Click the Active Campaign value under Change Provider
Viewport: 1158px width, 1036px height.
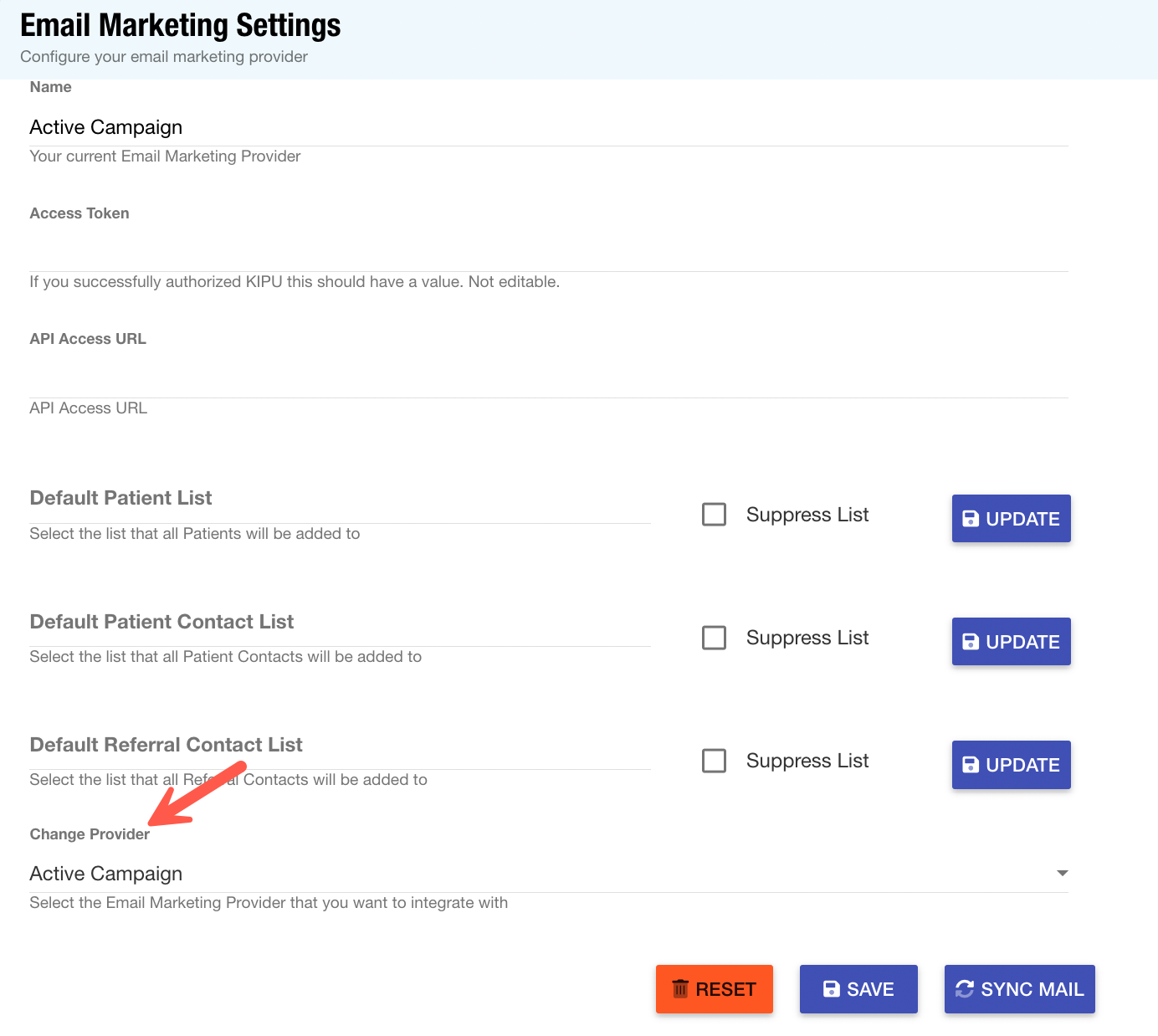106,874
